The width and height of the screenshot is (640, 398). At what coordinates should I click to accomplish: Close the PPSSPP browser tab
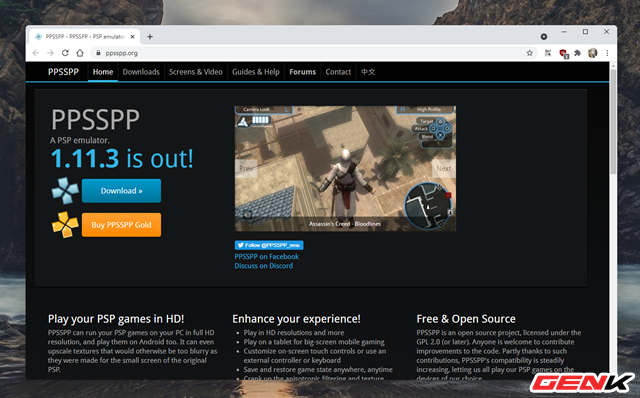point(132,37)
